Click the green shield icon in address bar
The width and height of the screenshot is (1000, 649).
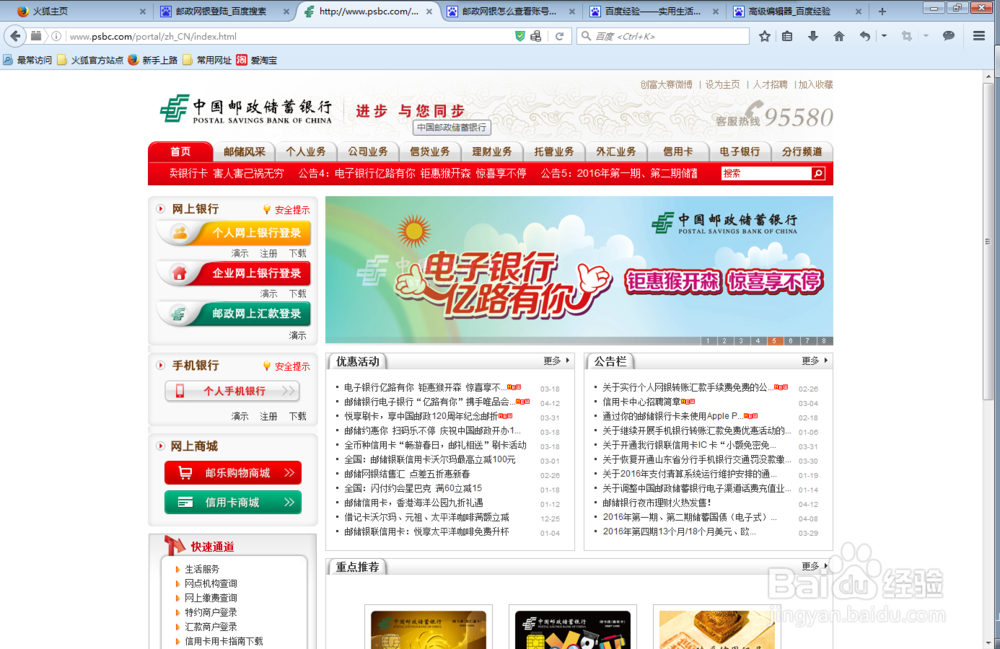[x=520, y=36]
